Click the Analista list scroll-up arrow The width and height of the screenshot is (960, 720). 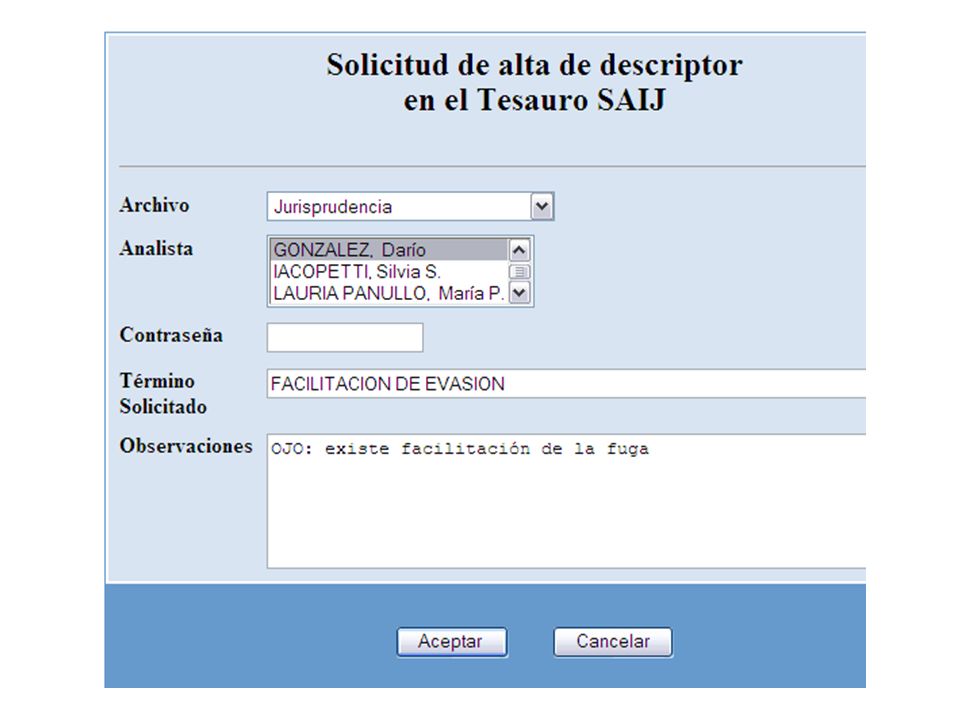point(519,250)
